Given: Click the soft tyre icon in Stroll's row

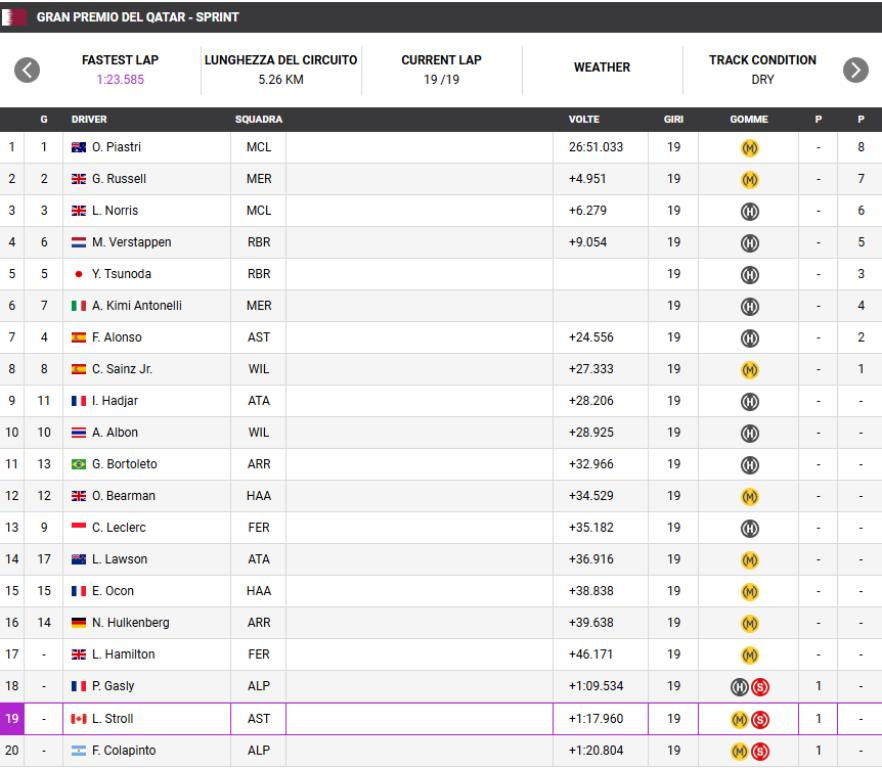Looking at the screenshot, I should tap(760, 720).
